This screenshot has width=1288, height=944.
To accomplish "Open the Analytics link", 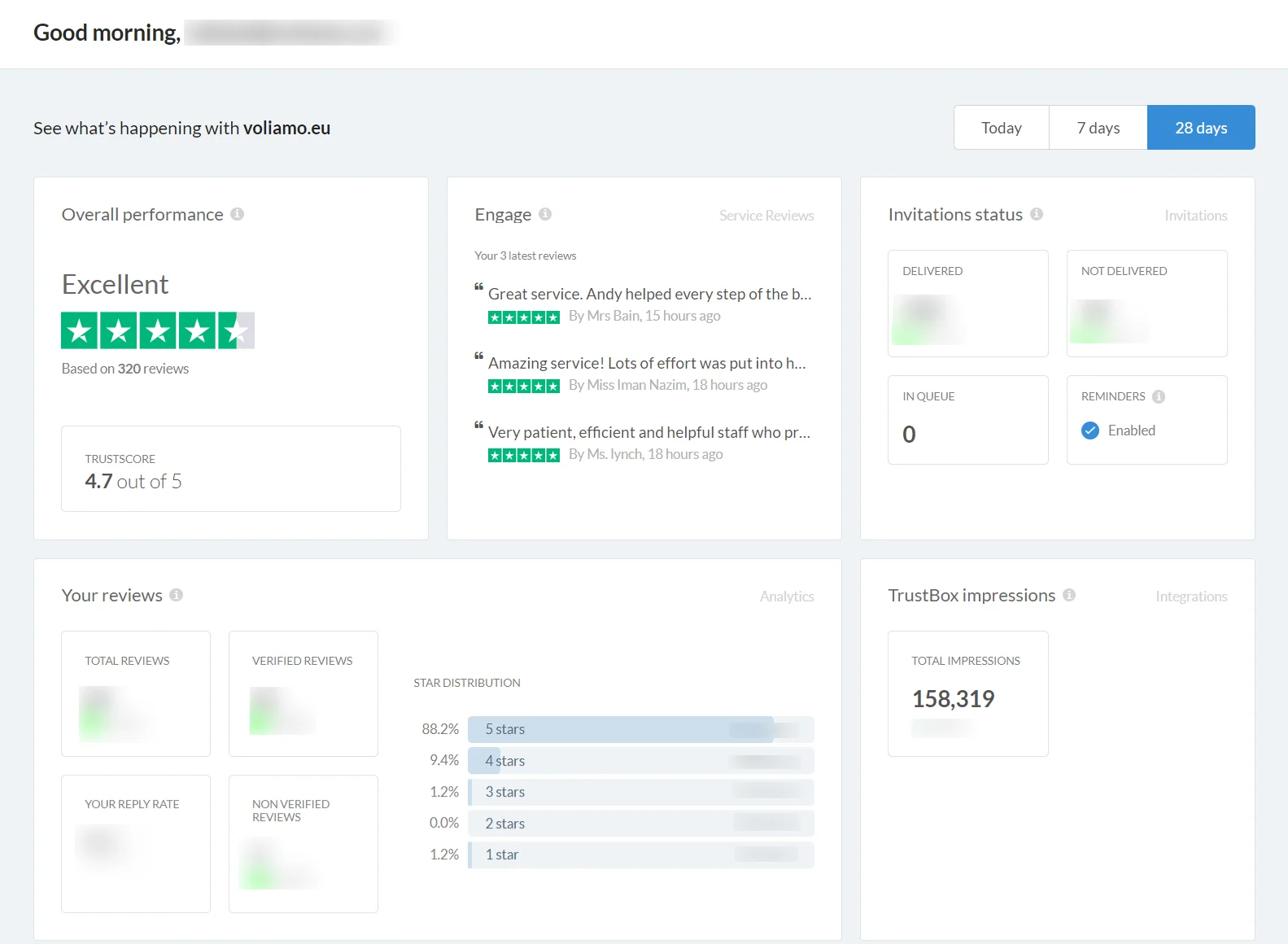I will 787,597.
